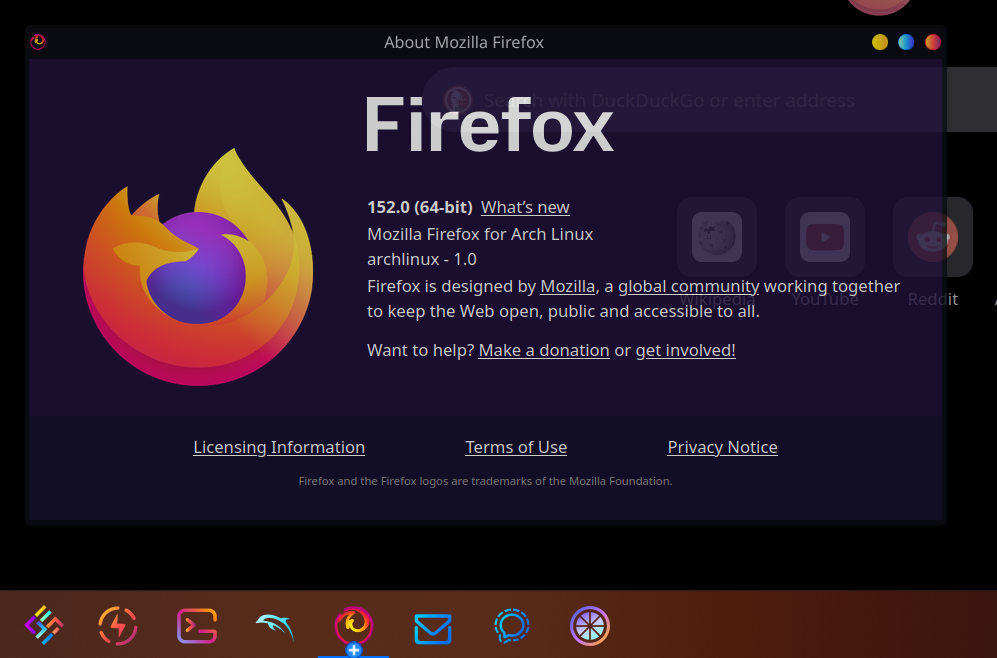Open the terminal app from the dock
This screenshot has height=658, width=997.
196,626
